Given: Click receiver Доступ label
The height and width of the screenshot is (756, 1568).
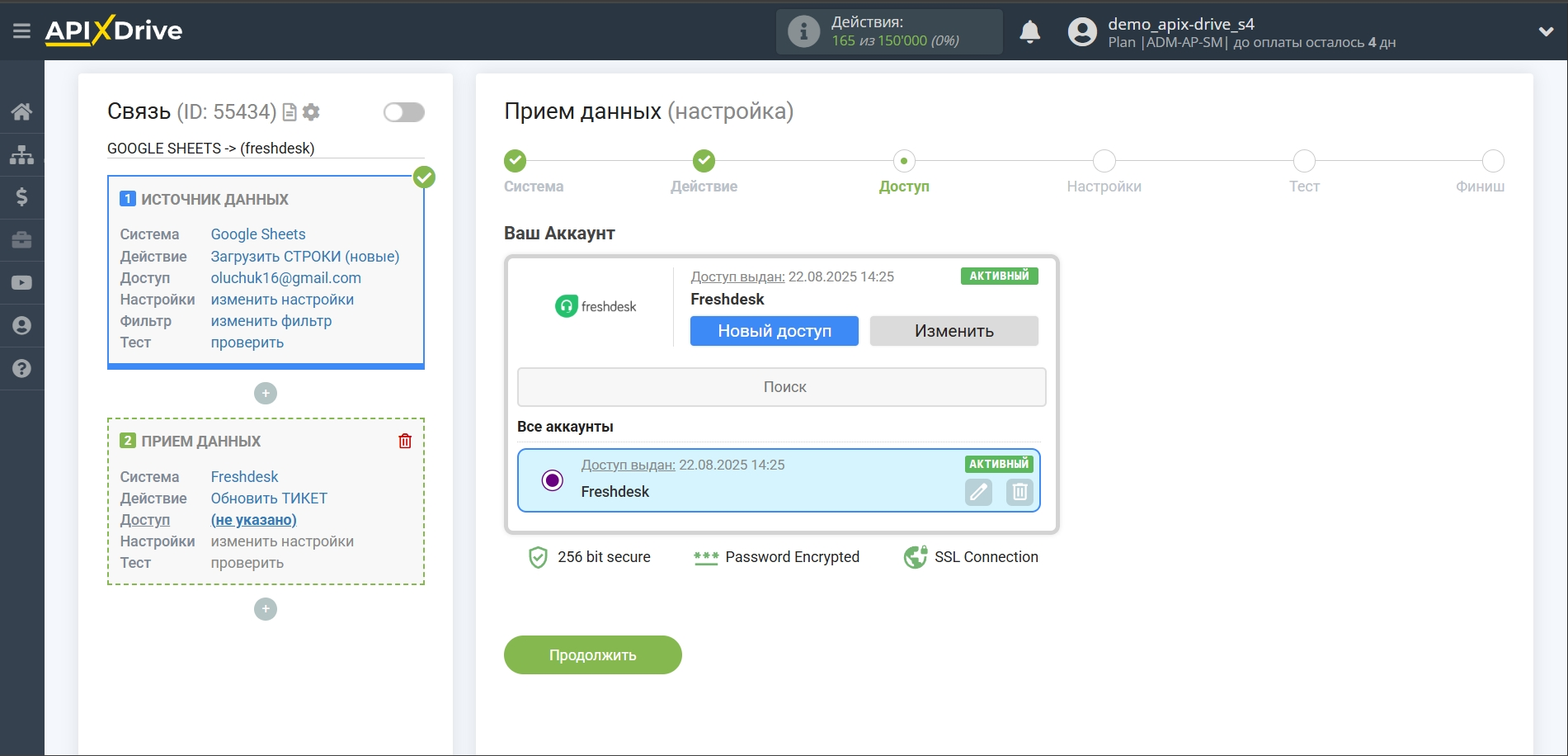Looking at the screenshot, I should tap(145, 520).
